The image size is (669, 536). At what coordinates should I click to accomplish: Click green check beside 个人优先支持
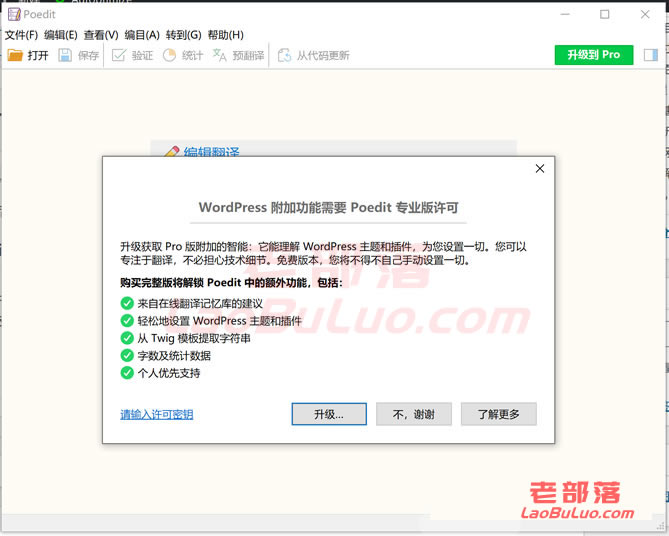(x=127, y=373)
